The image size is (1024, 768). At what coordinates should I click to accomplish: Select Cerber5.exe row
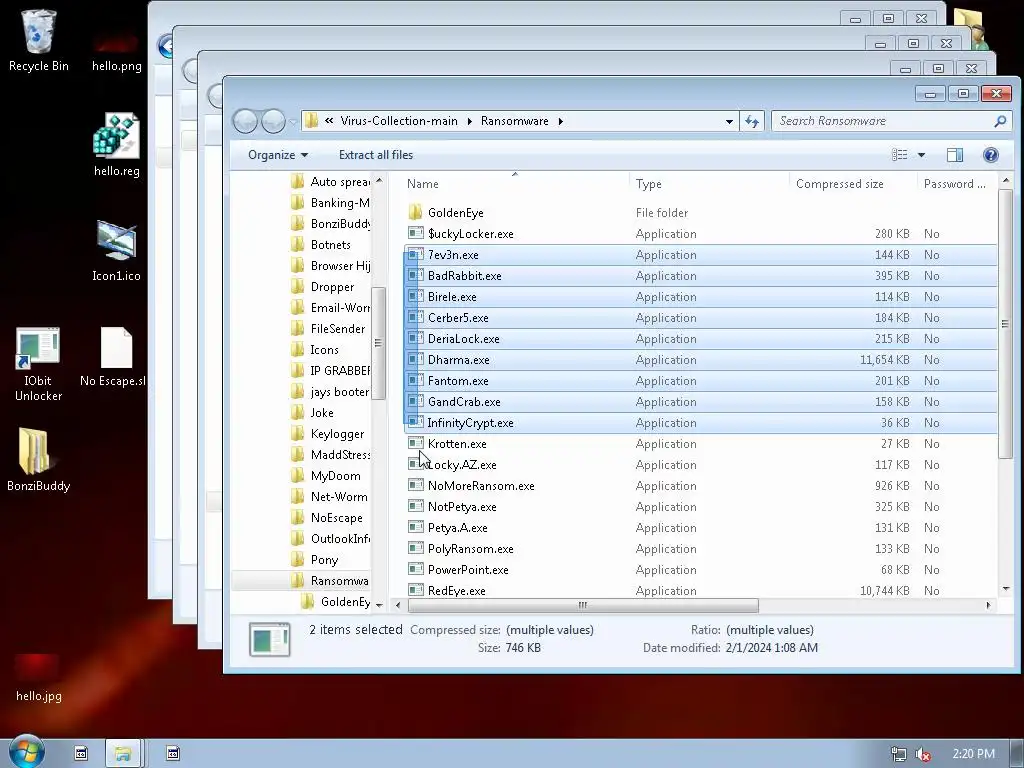pyautogui.click(x=700, y=318)
